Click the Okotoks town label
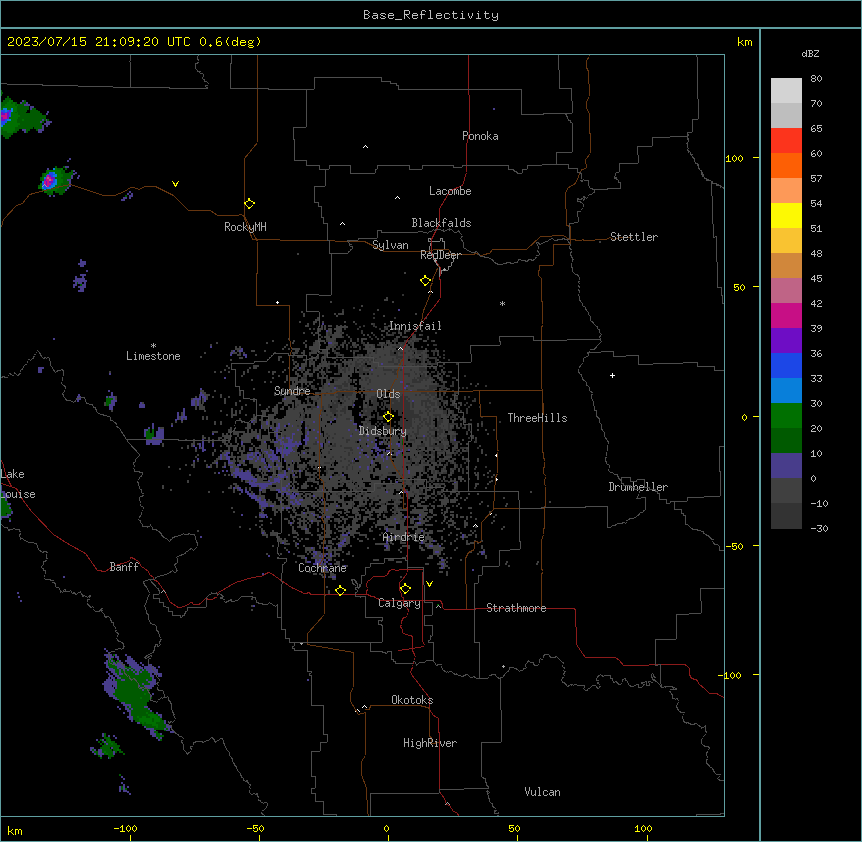 pyautogui.click(x=412, y=700)
